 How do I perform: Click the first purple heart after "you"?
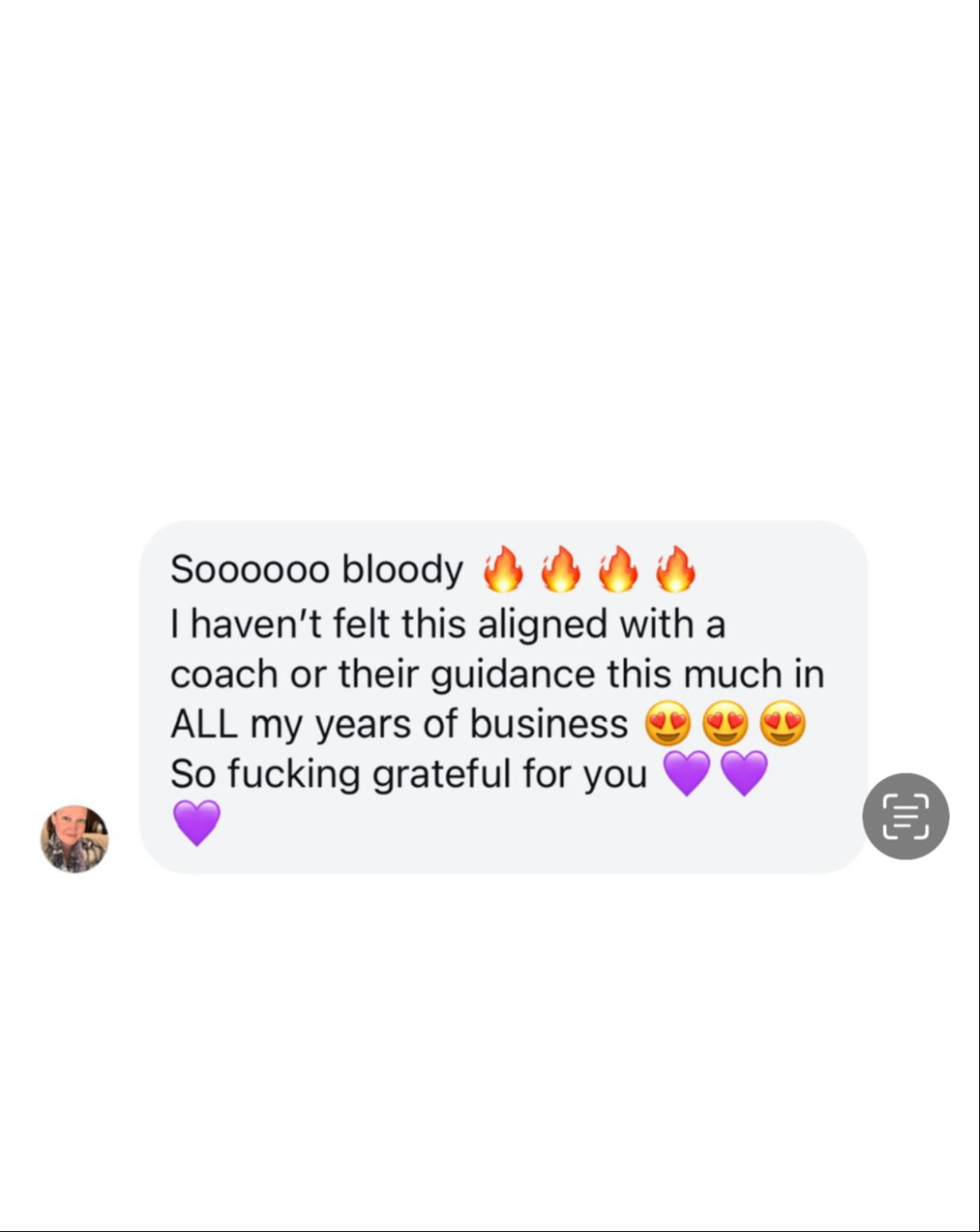click(x=687, y=773)
